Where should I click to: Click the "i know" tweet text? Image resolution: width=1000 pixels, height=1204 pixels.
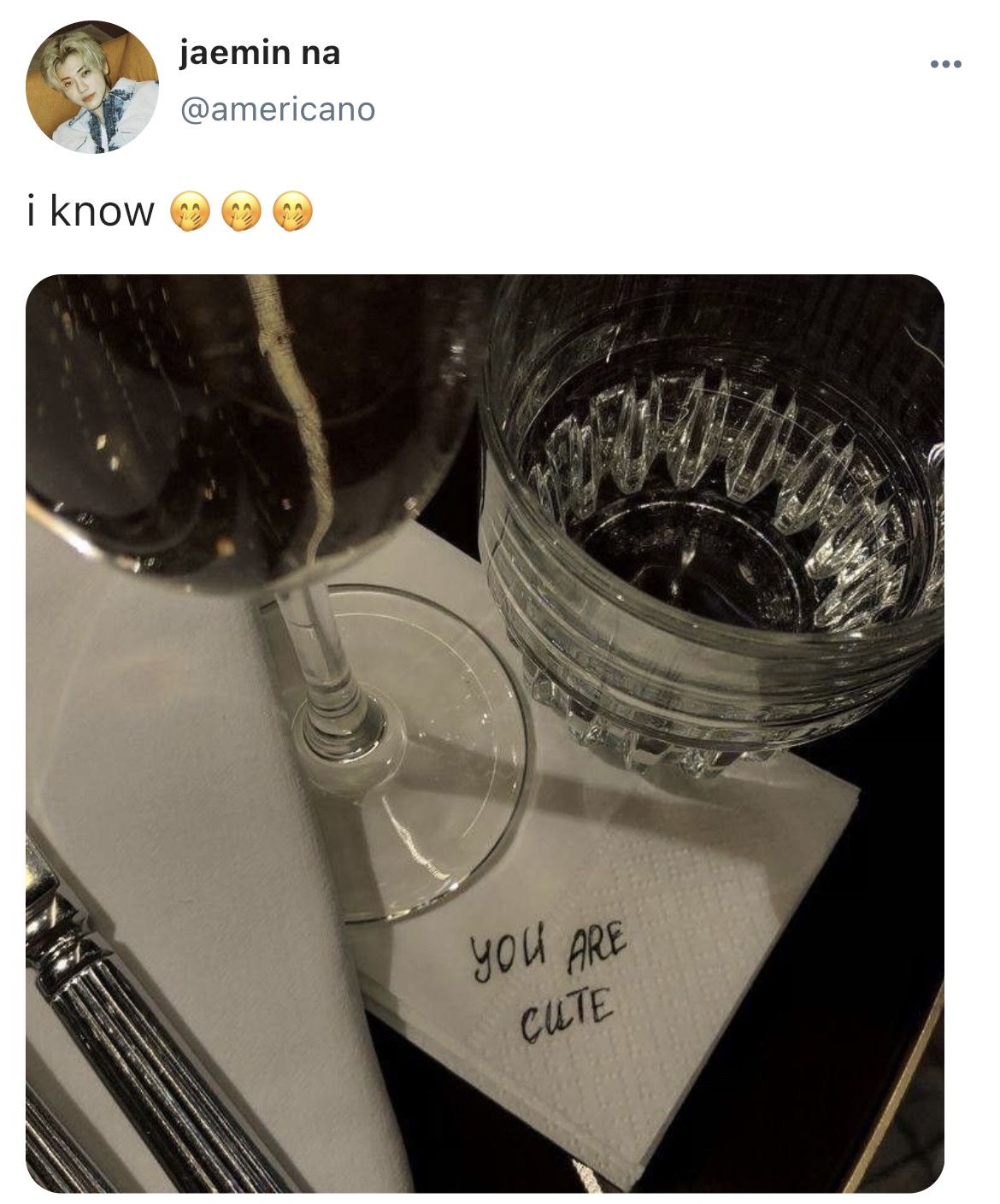click(91, 211)
